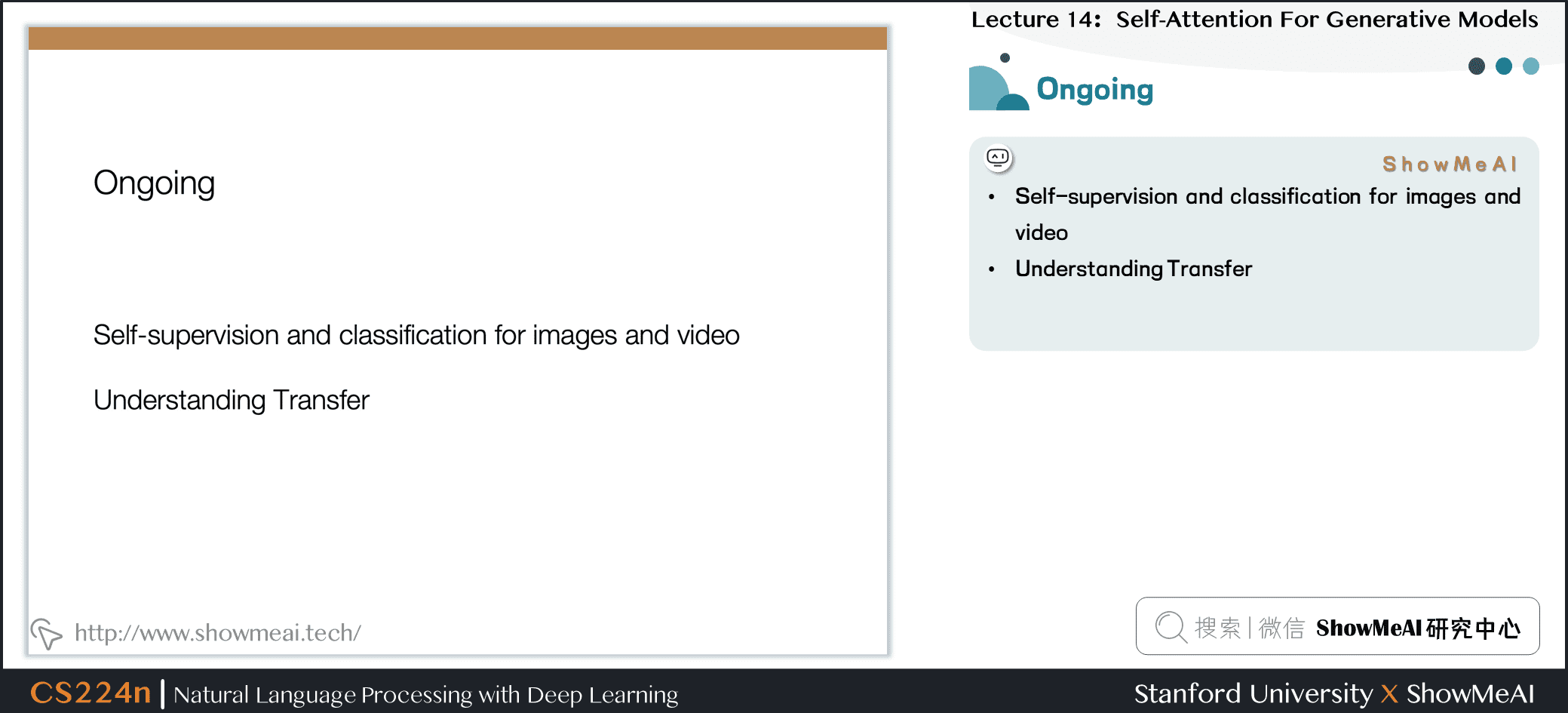The image size is (1568, 713).
Task: Click 'Stanford University X ShowMeAI' footer text
Action: tap(1334, 693)
